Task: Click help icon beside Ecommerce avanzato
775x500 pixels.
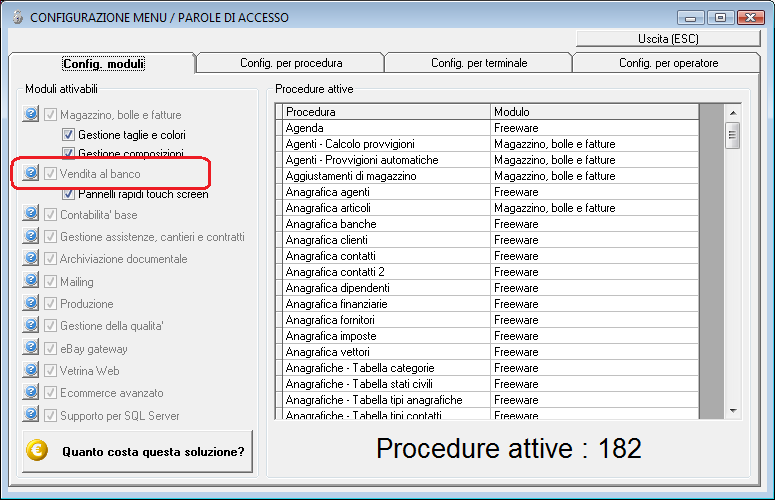Action: (x=31, y=392)
